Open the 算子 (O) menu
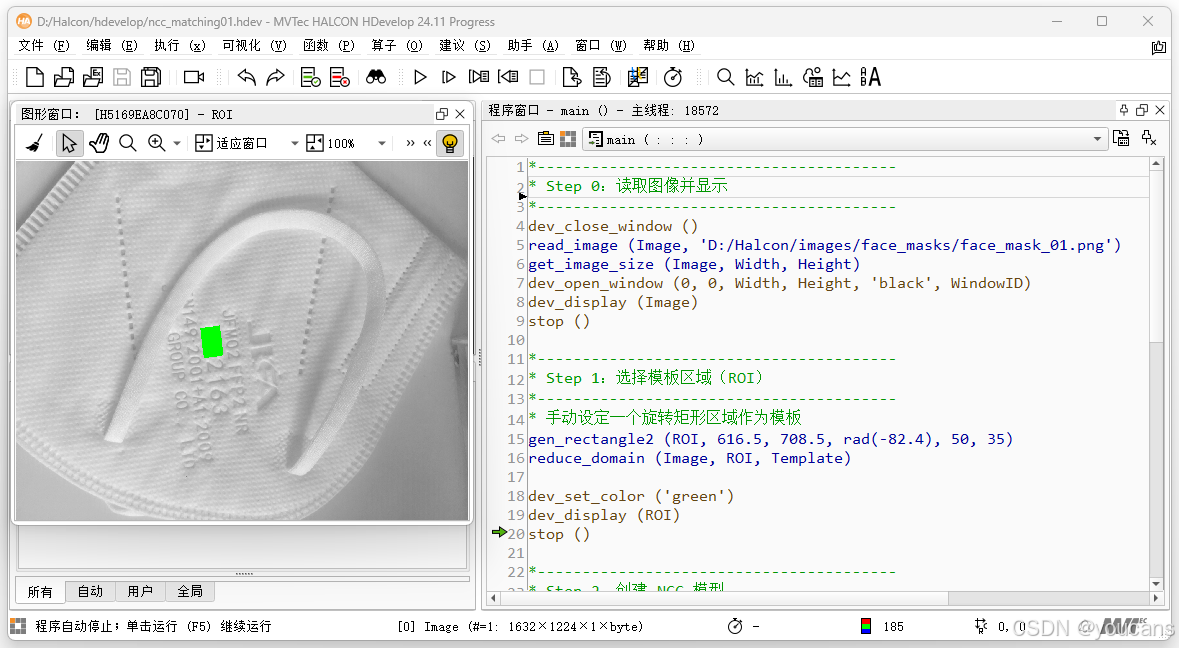The height and width of the screenshot is (648, 1179). click(x=396, y=45)
